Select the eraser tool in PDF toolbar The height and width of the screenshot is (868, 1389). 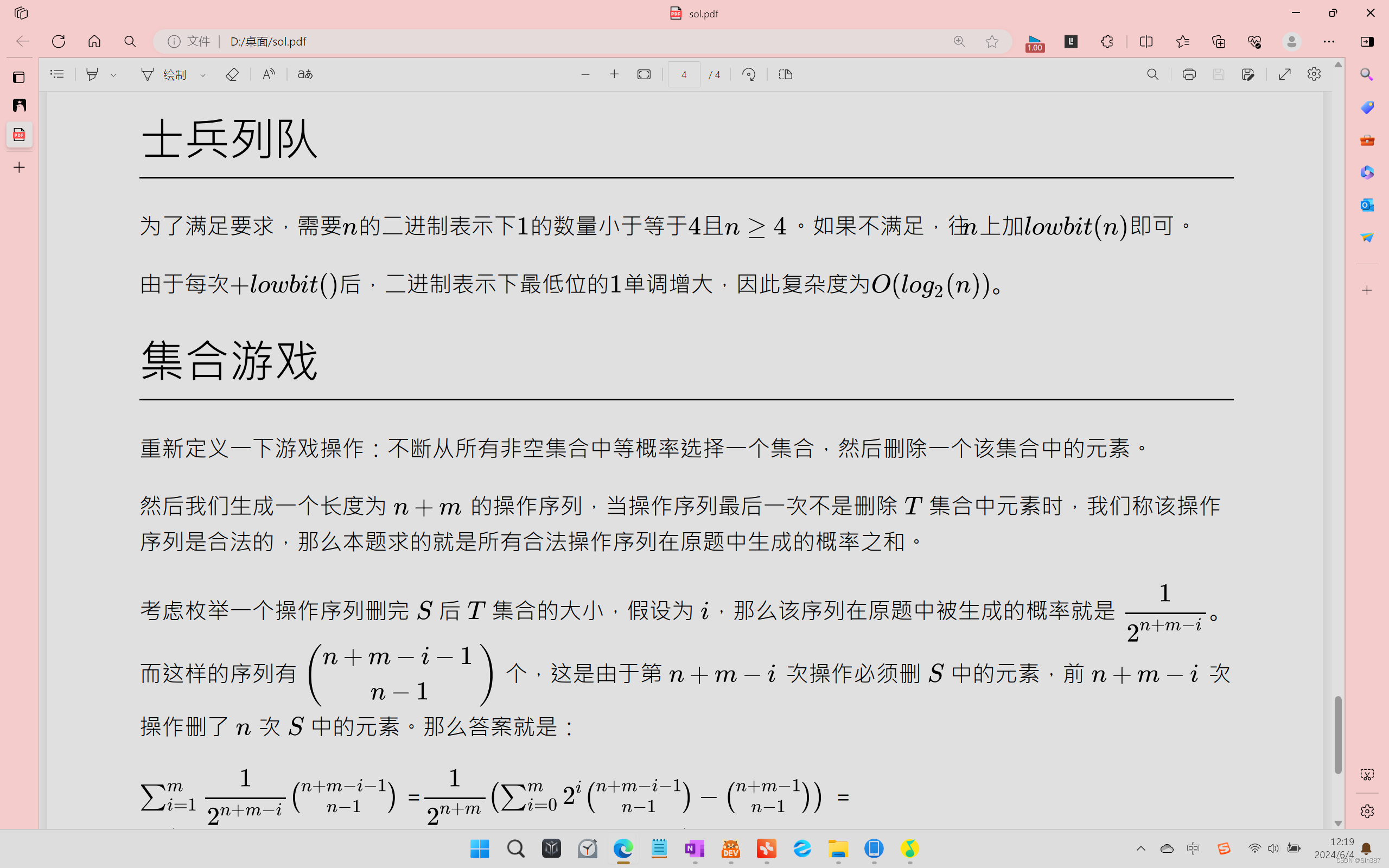[x=232, y=75]
